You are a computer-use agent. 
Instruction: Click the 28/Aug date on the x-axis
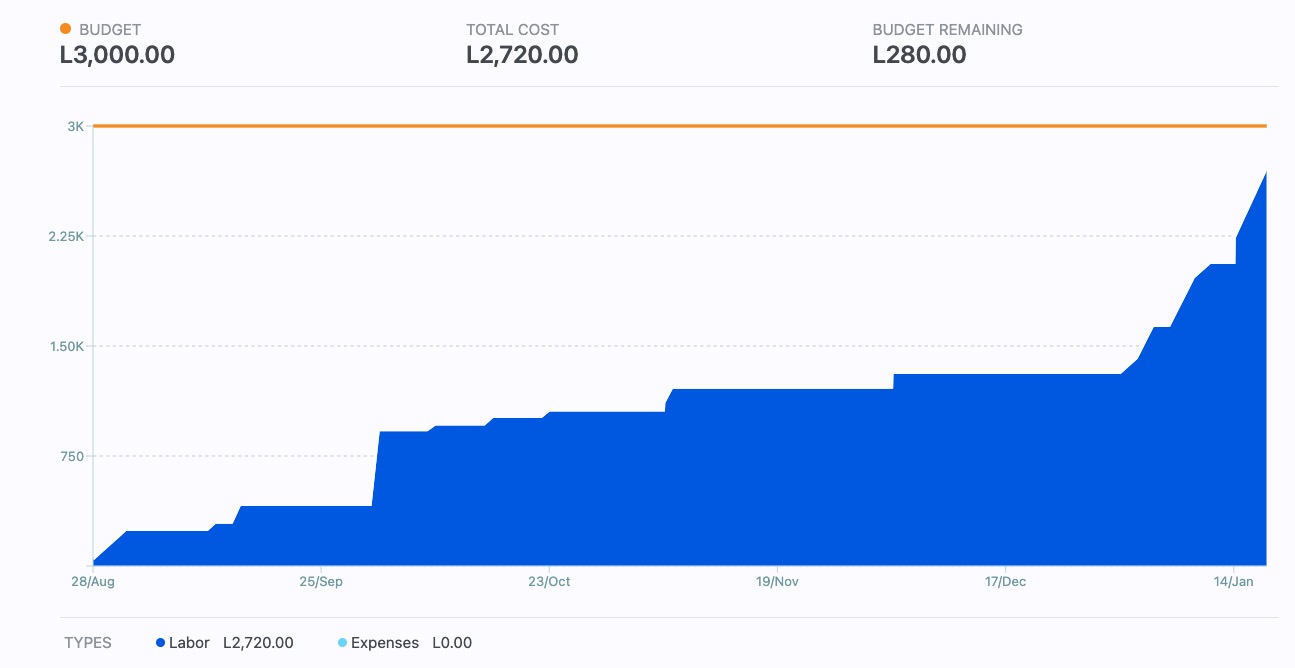tap(91, 582)
